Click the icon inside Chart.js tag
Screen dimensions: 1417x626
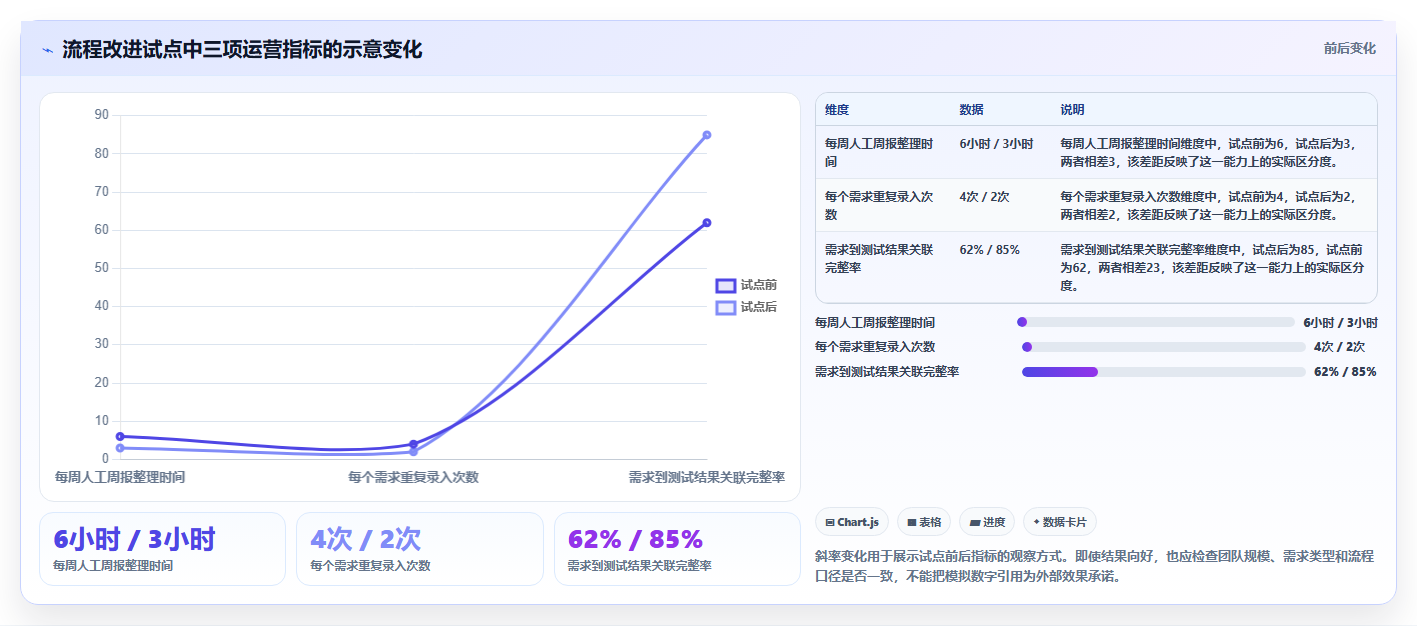coord(830,522)
